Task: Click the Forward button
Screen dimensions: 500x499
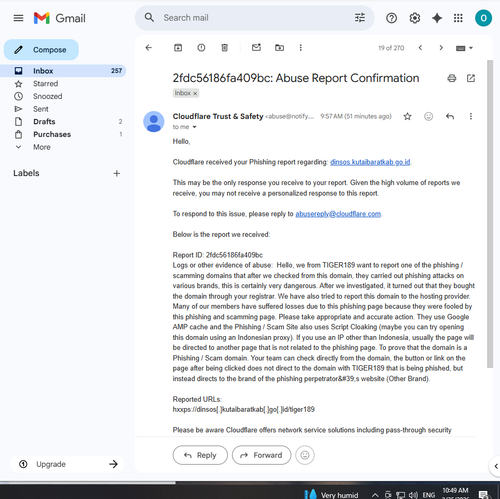Action: 261,455
